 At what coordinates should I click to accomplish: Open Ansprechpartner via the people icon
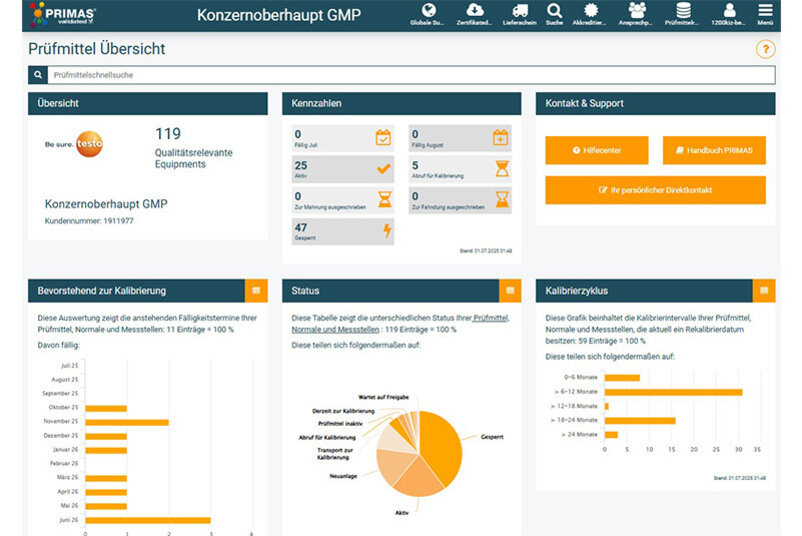[636, 11]
